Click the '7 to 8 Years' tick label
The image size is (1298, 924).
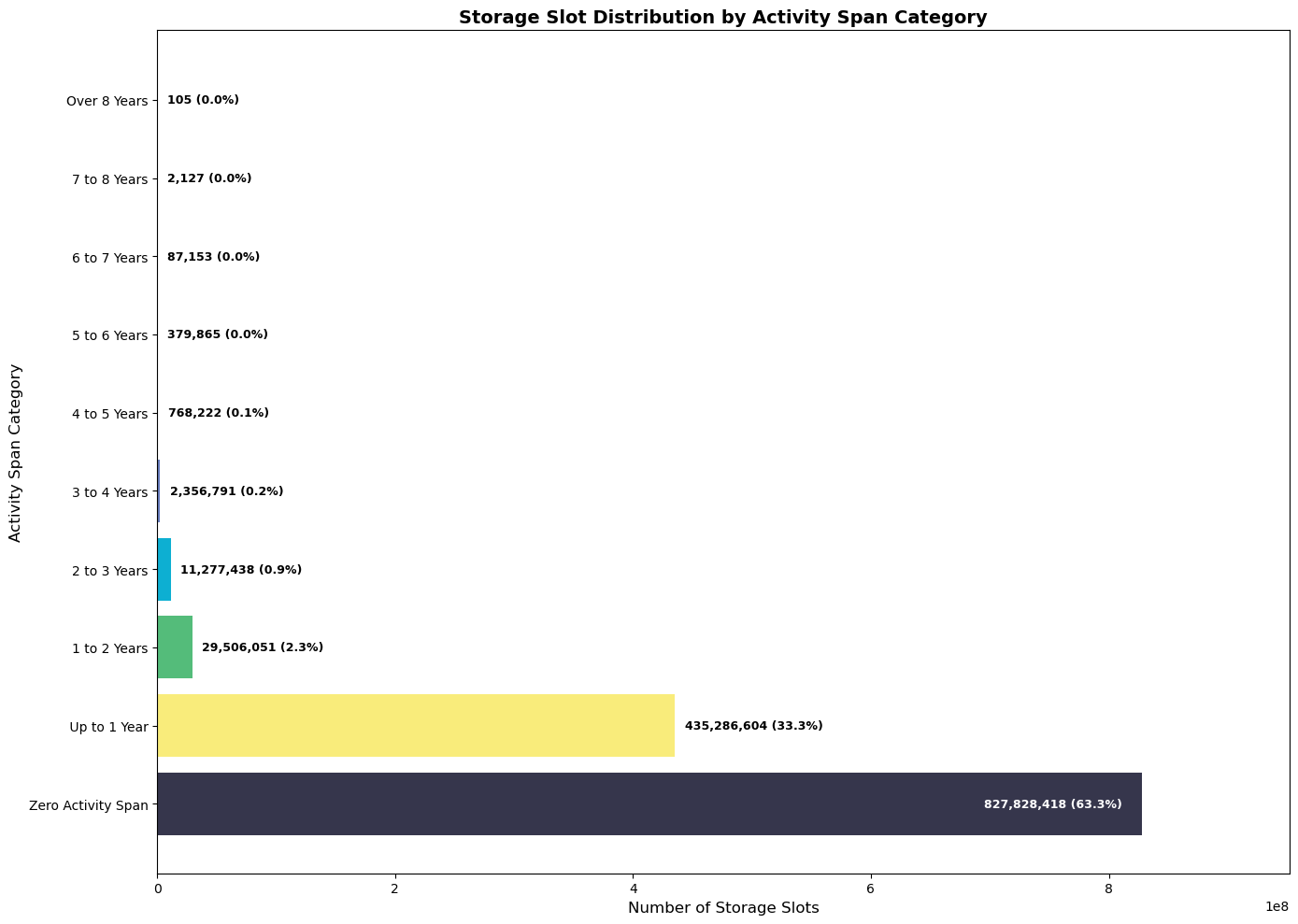click(109, 179)
